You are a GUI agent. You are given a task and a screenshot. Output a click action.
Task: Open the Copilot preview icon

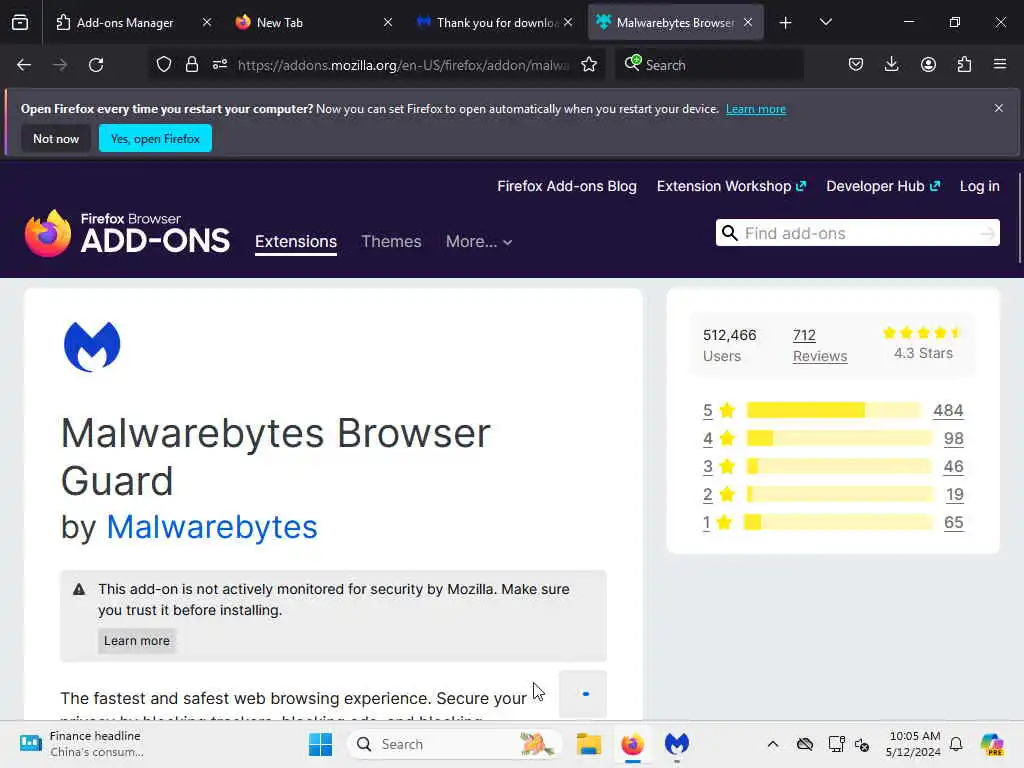pyautogui.click(x=992, y=744)
